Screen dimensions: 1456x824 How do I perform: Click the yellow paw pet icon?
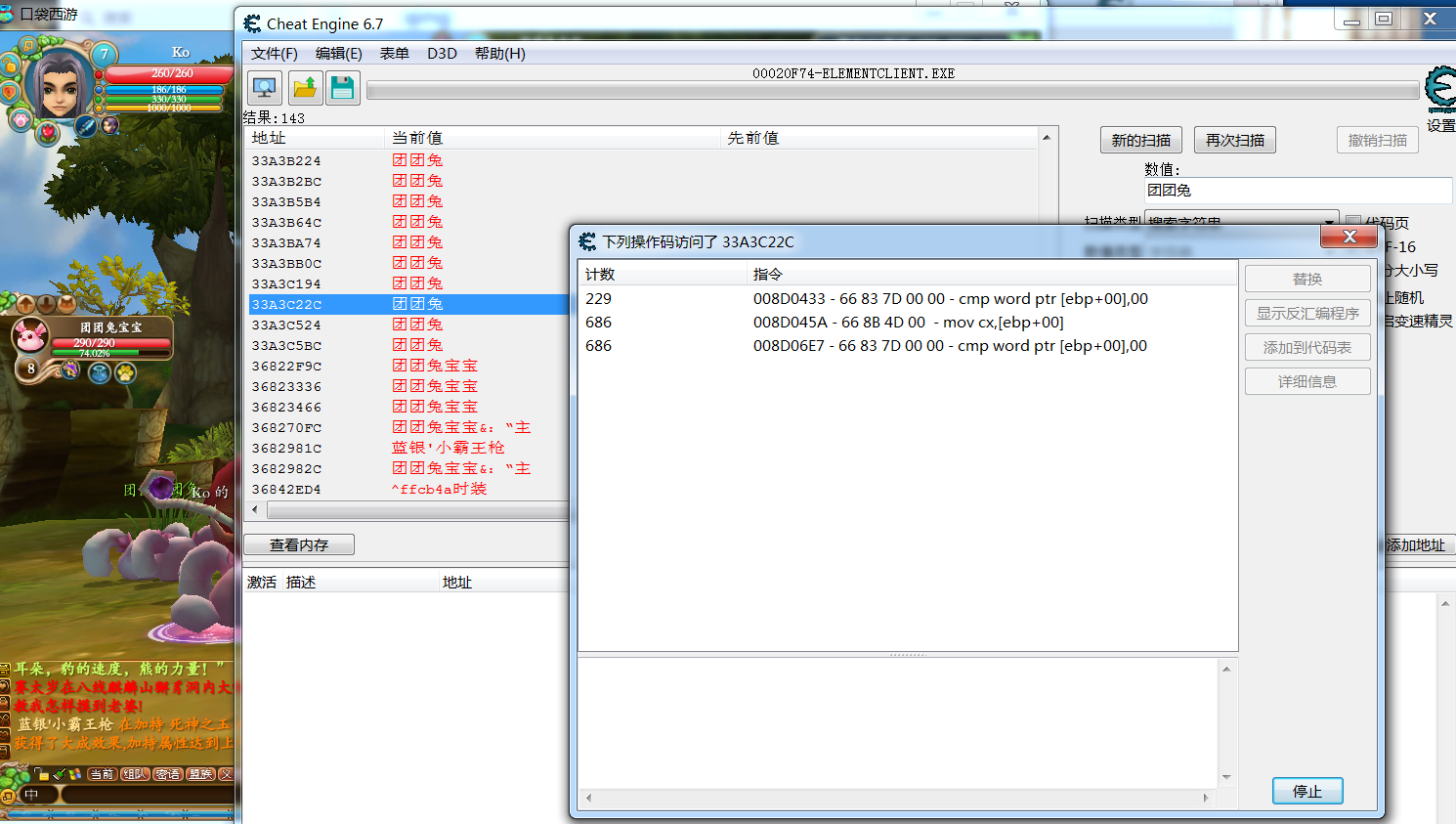point(125,372)
